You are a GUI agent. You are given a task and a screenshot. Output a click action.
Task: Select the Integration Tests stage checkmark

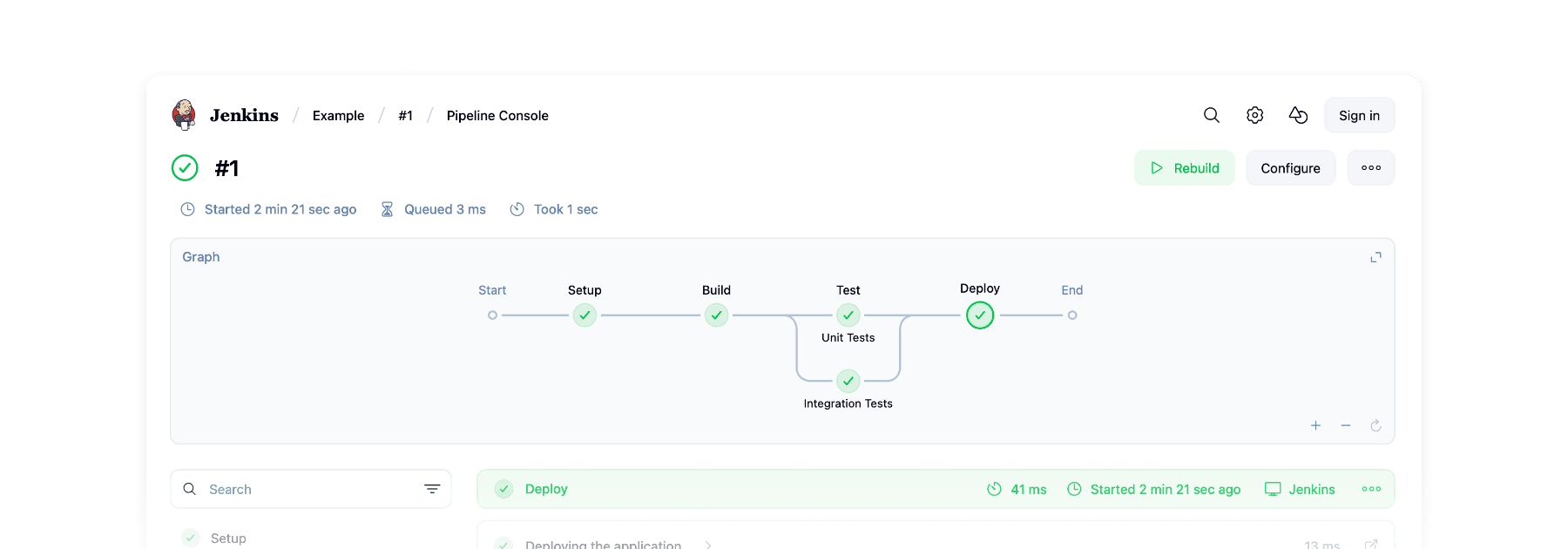[x=848, y=381]
